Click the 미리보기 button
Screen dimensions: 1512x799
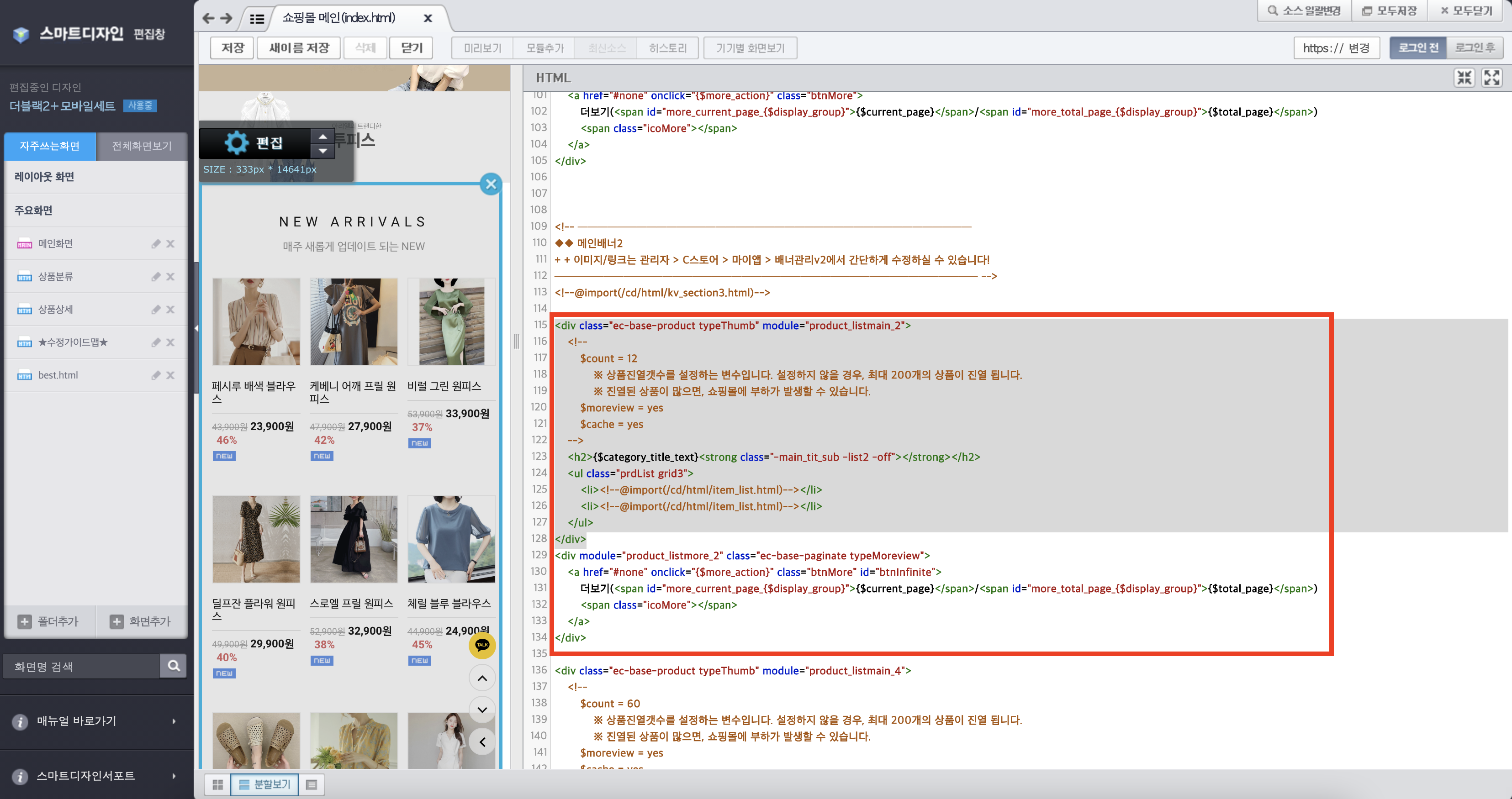(481, 47)
